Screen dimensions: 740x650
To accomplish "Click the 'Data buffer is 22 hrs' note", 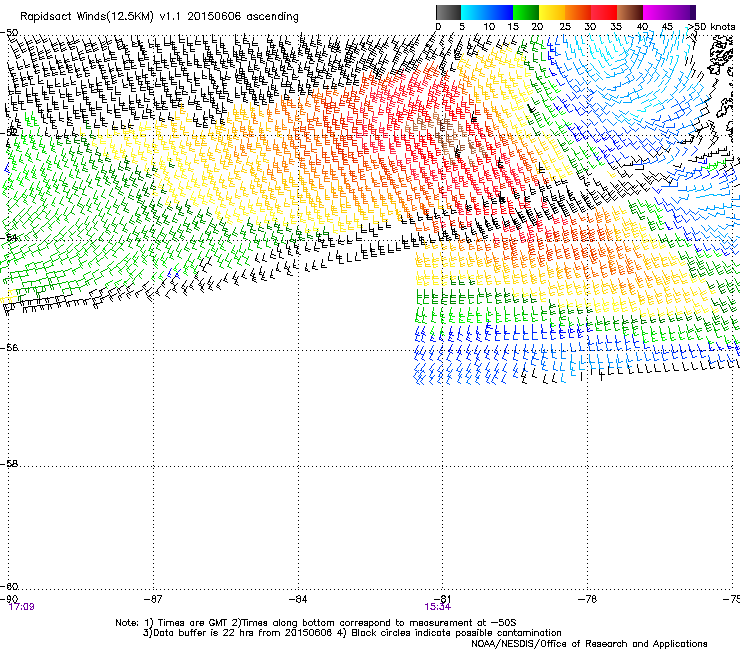I will [x=352, y=633].
